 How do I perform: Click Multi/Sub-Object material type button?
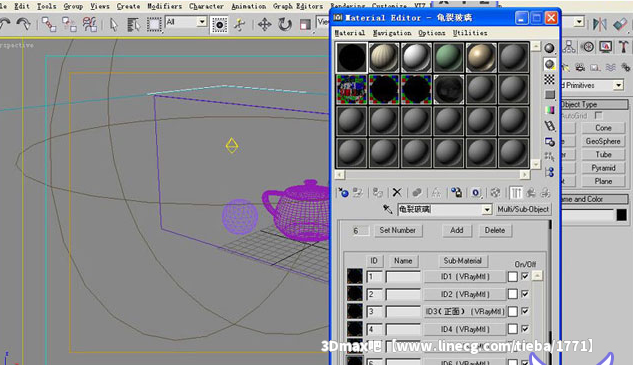[523, 209]
